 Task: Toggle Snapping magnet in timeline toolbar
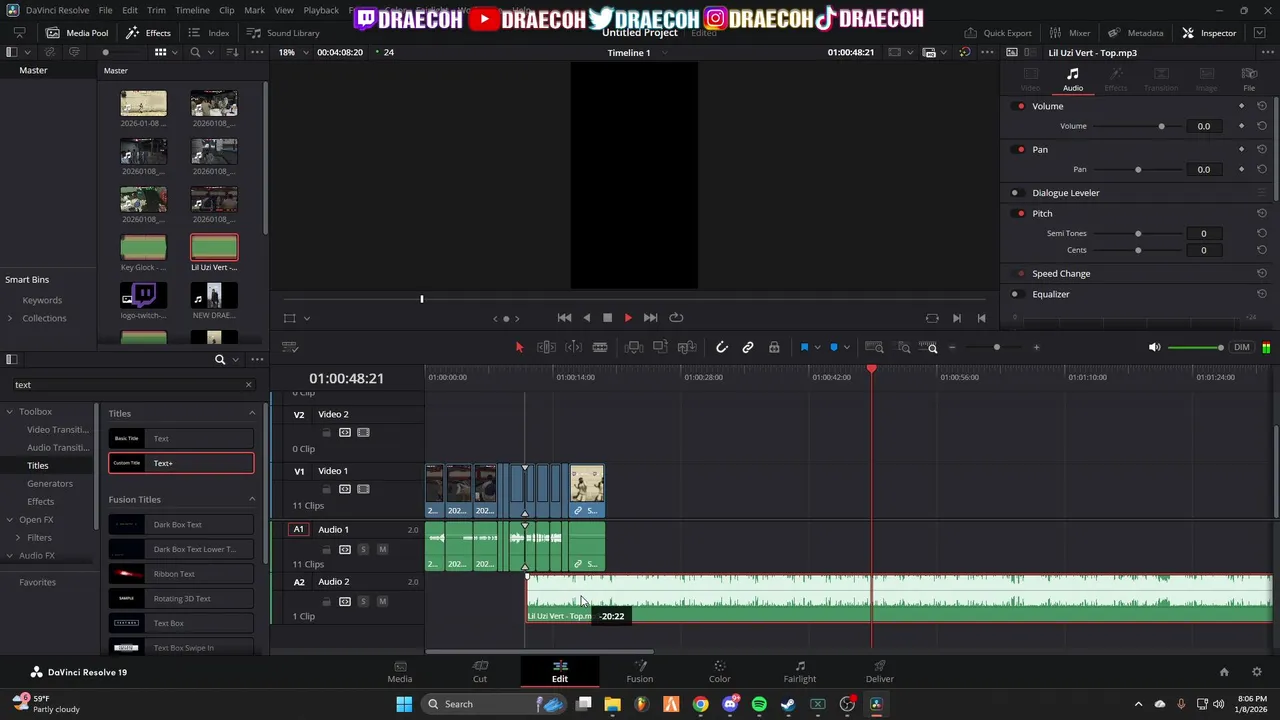point(721,347)
